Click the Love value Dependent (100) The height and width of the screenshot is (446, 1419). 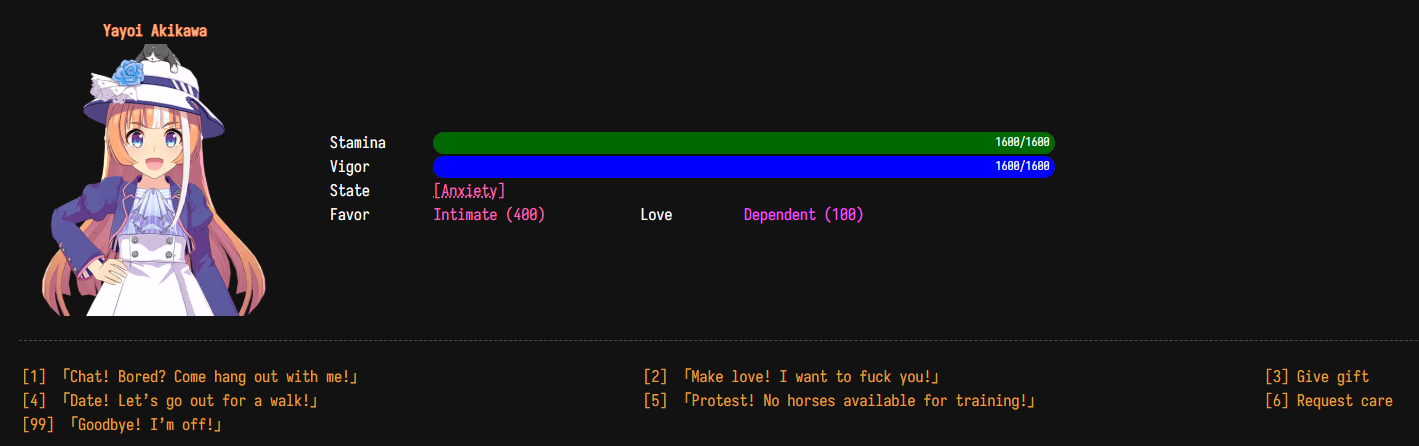pos(804,215)
